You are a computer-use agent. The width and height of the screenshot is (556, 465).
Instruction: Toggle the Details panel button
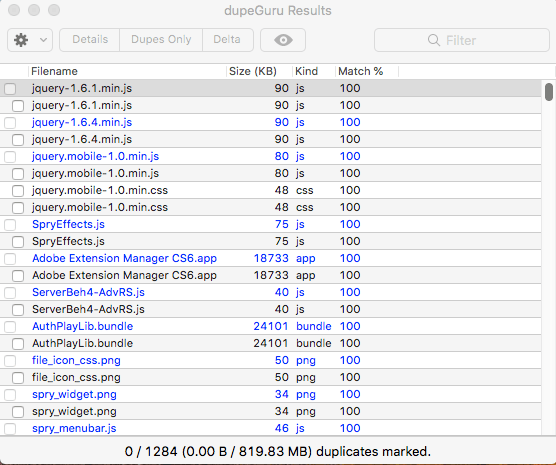coord(90,40)
